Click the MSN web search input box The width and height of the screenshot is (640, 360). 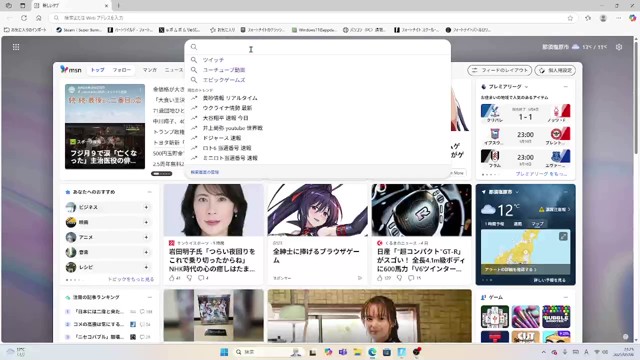(318, 47)
